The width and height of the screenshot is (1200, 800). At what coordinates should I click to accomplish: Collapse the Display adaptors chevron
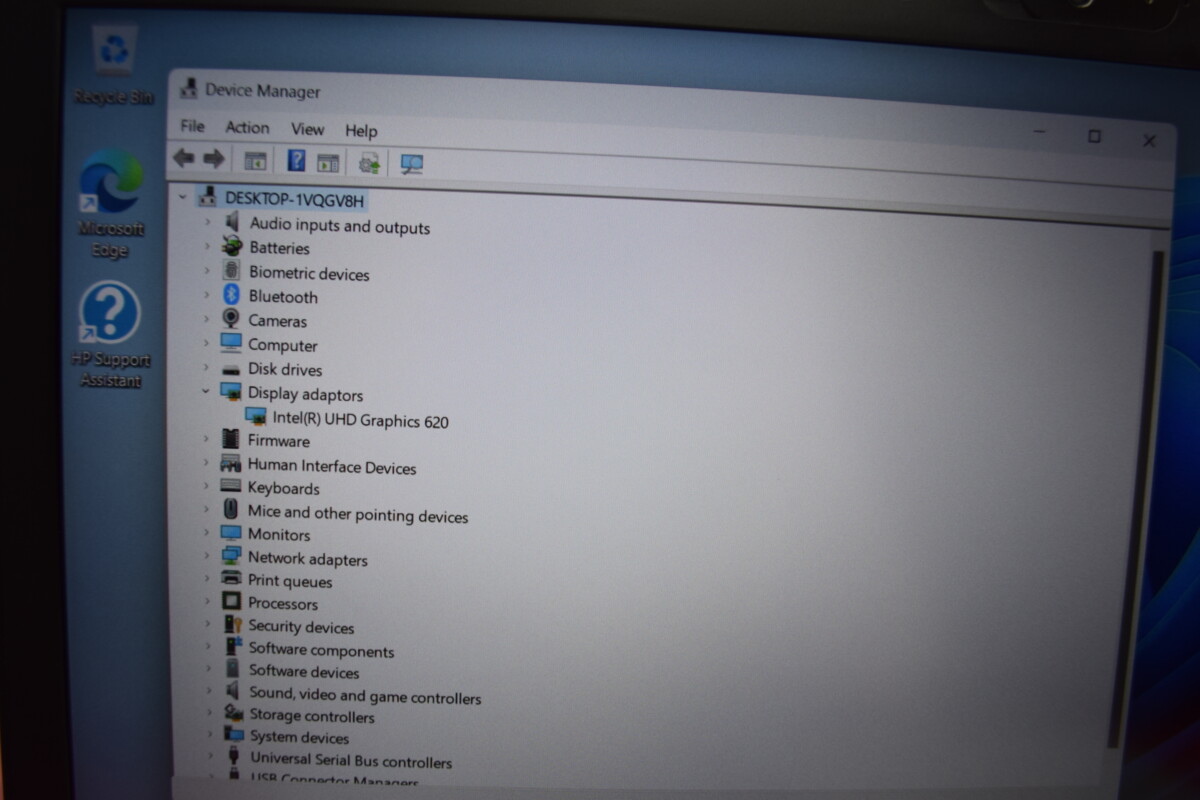click(x=207, y=391)
